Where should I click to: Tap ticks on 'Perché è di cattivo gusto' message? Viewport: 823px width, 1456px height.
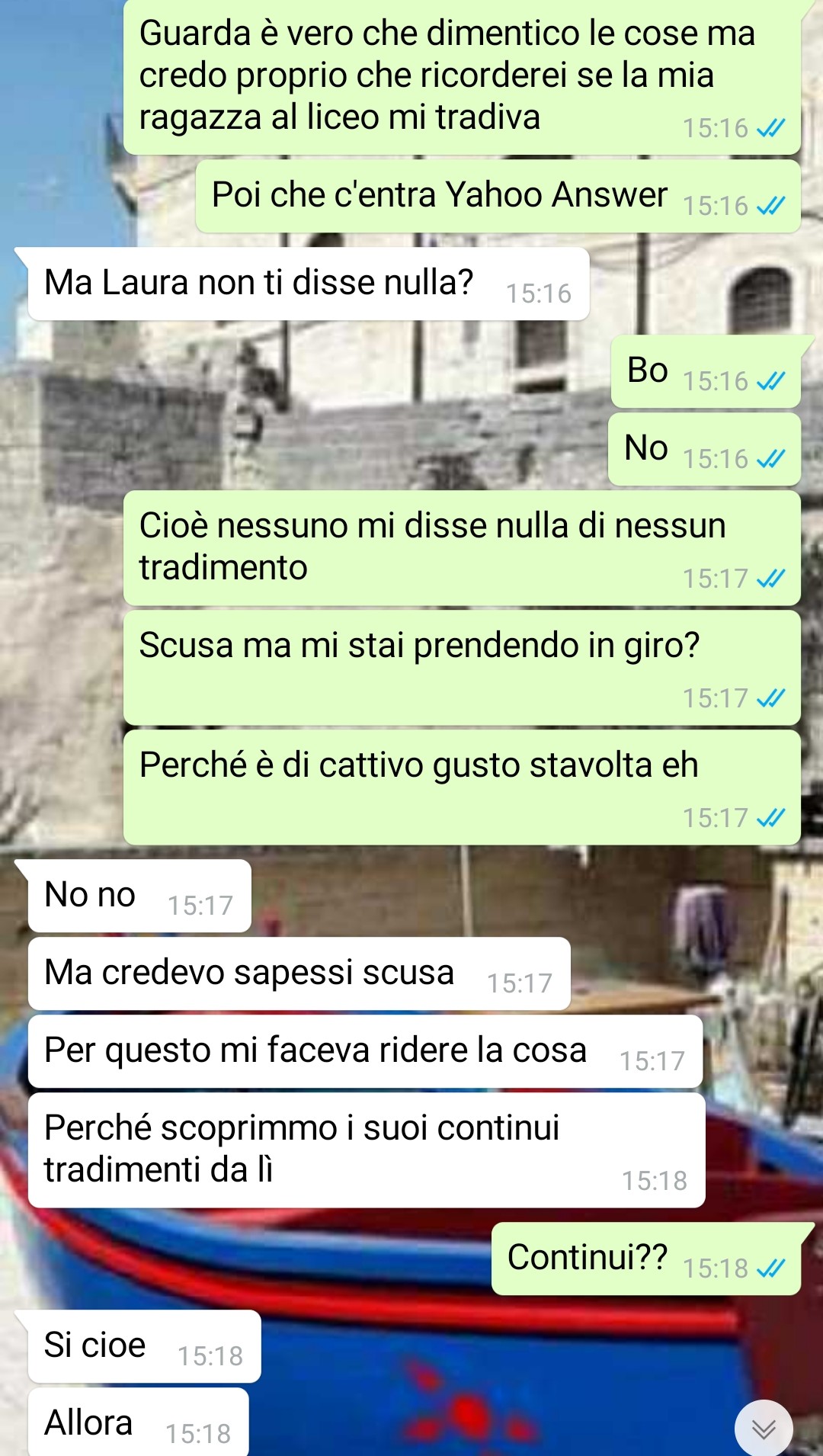pos(770,817)
